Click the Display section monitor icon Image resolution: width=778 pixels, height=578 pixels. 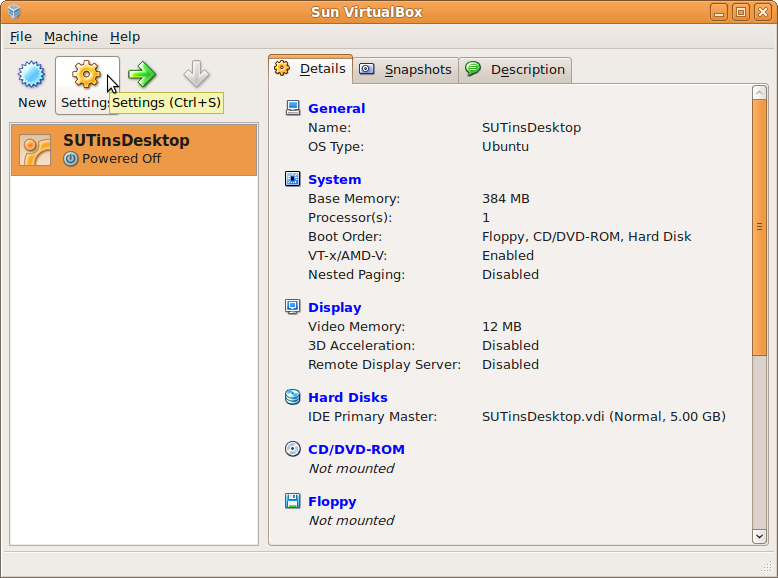[x=293, y=307]
